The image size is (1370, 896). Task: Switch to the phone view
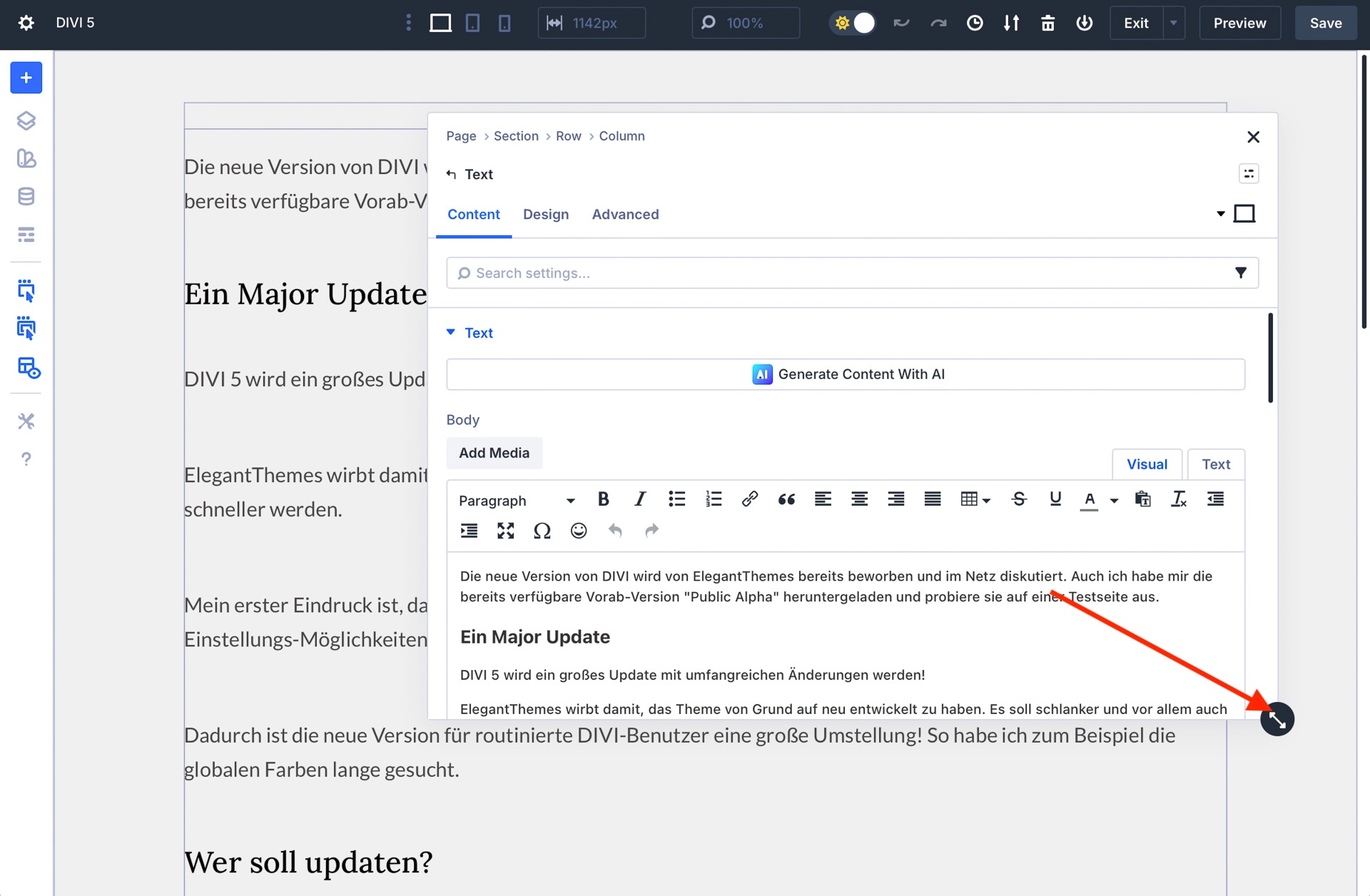[x=504, y=23]
